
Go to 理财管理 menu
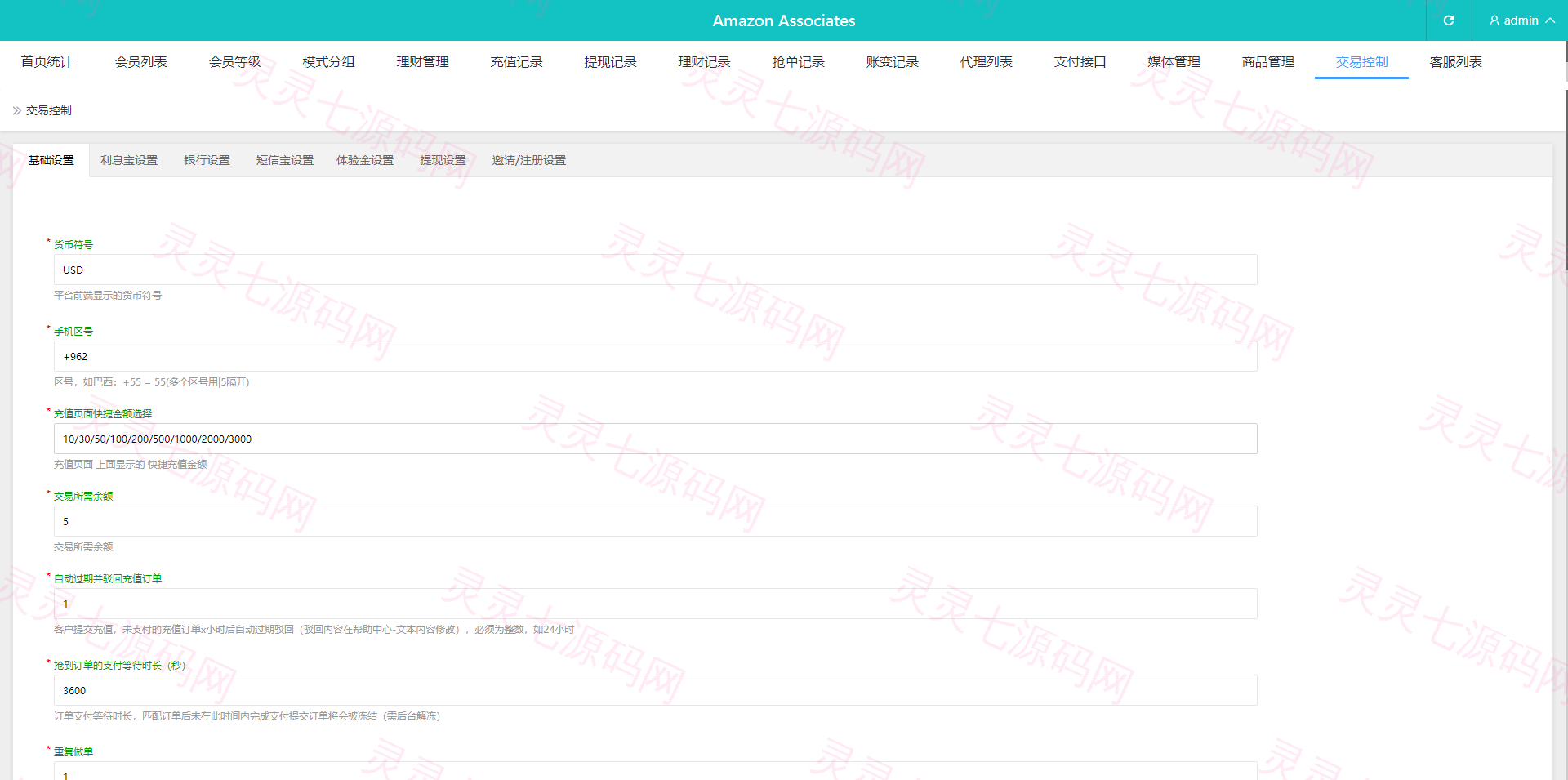(x=422, y=62)
